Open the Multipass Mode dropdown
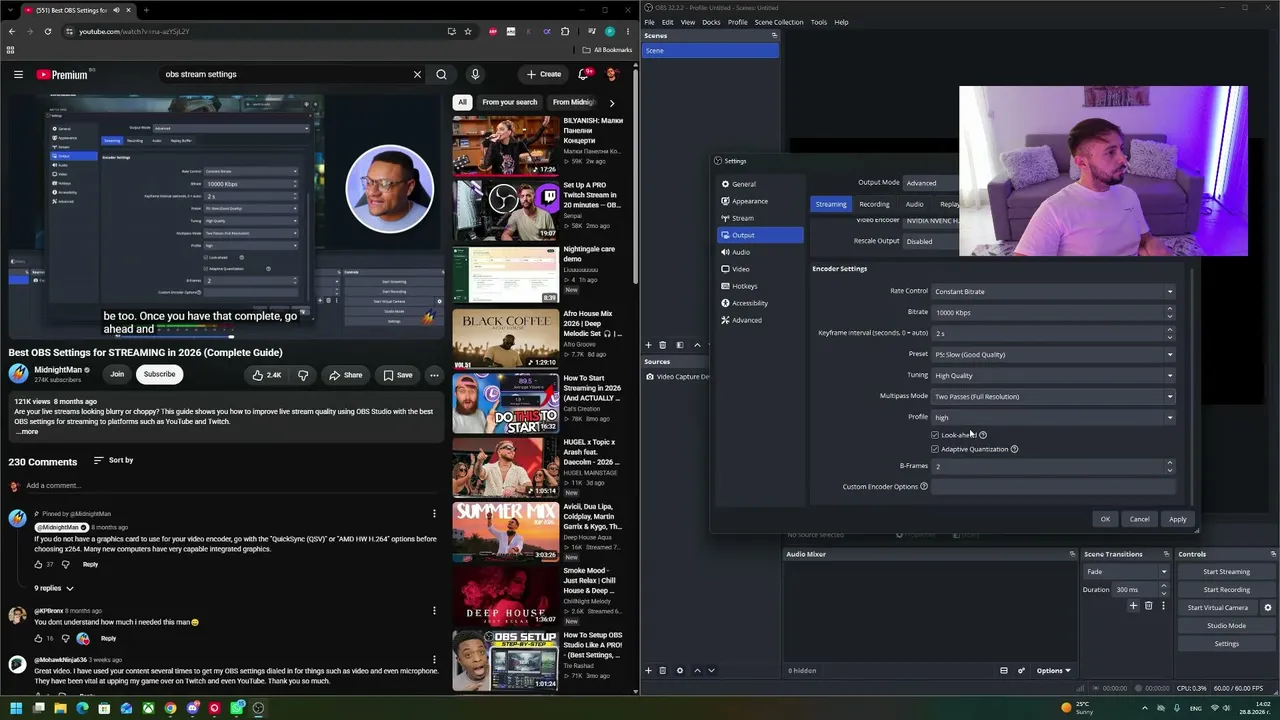1280x720 pixels. pos(1053,396)
